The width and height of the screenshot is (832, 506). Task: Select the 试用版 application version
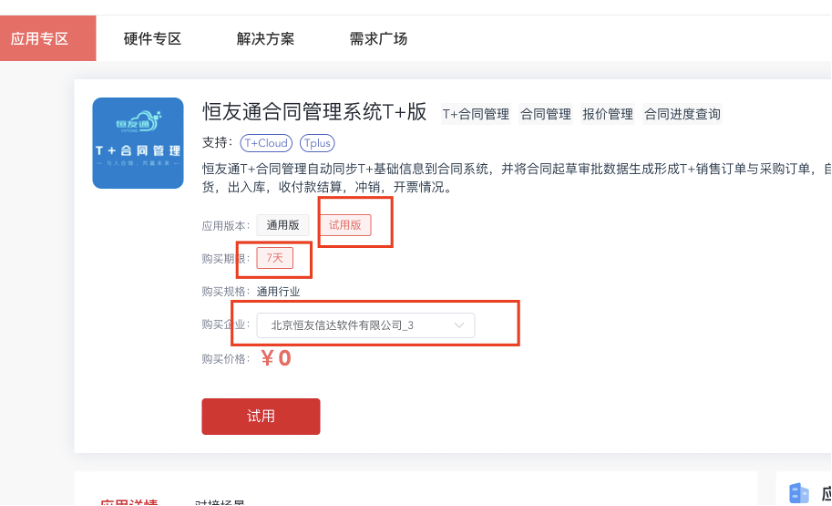345,225
